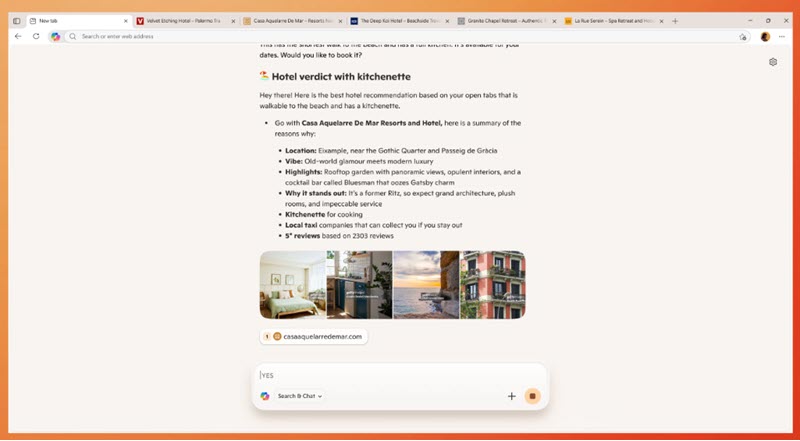
Task: Open the user profile avatar
Action: (765, 37)
